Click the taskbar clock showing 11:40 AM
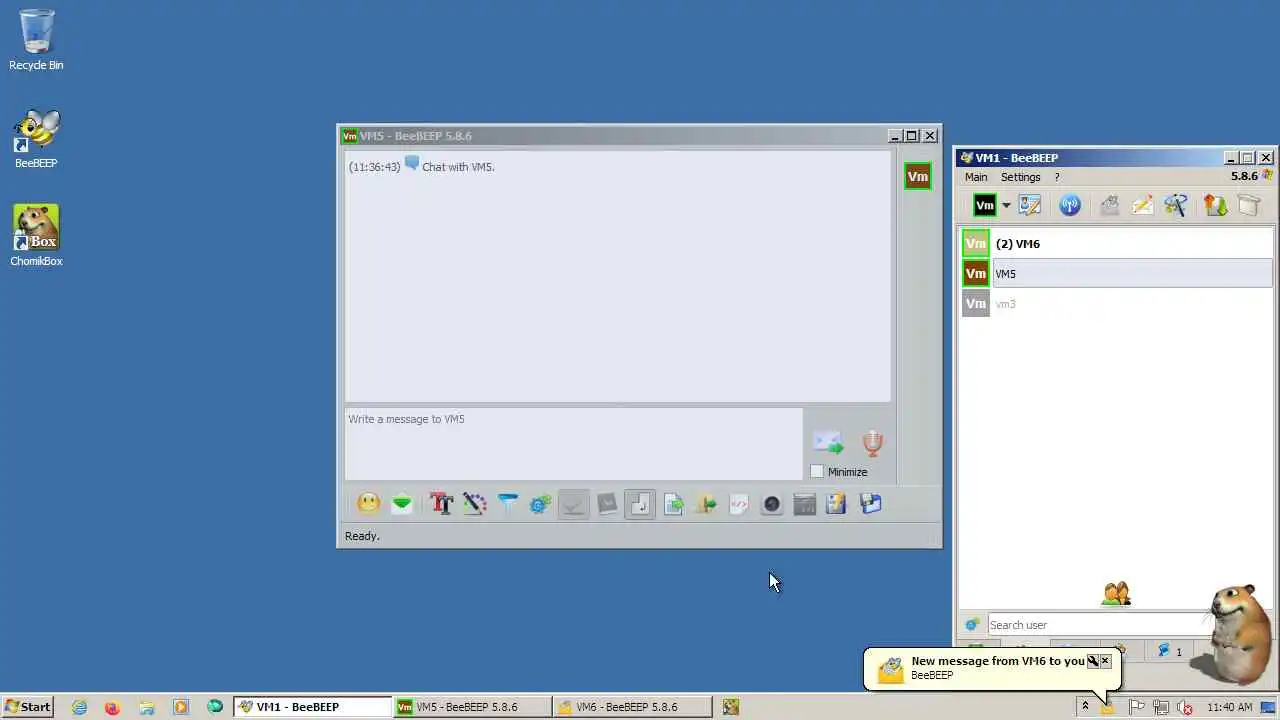The height and width of the screenshot is (720, 1280). (x=1229, y=707)
